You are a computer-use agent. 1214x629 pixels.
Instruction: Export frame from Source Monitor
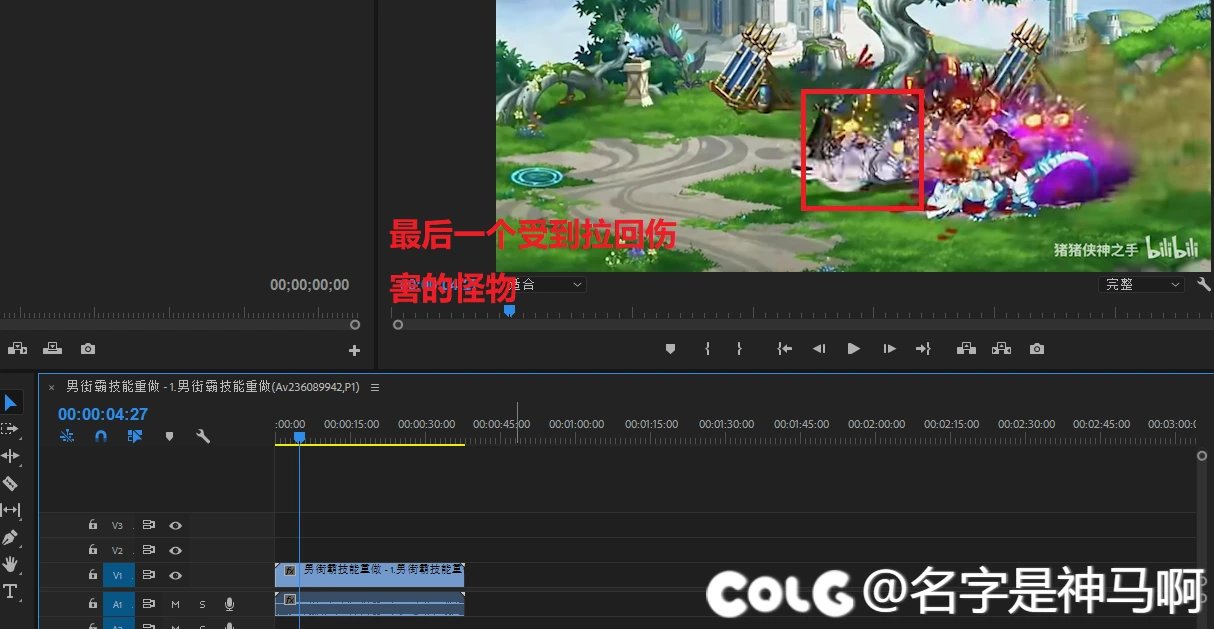pos(88,349)
